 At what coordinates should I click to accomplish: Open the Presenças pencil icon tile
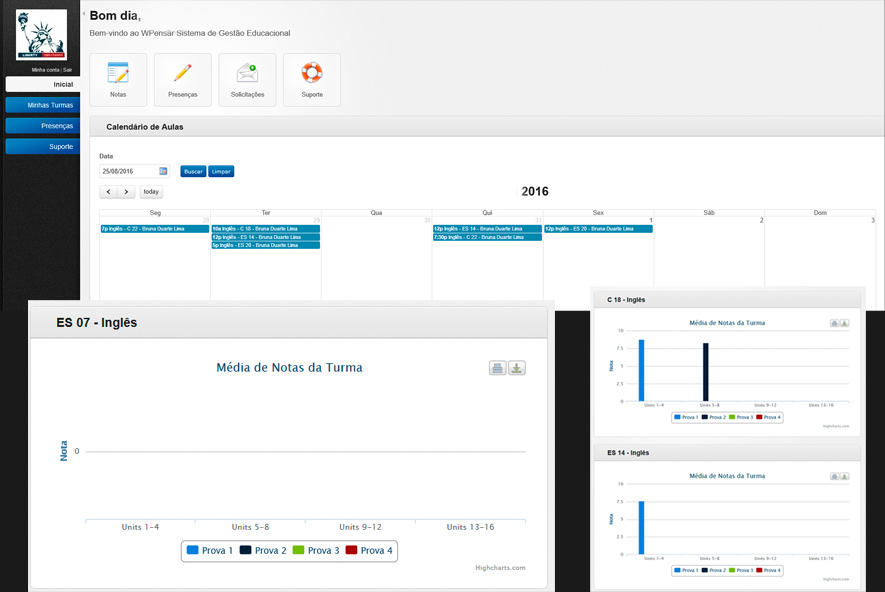182,79
